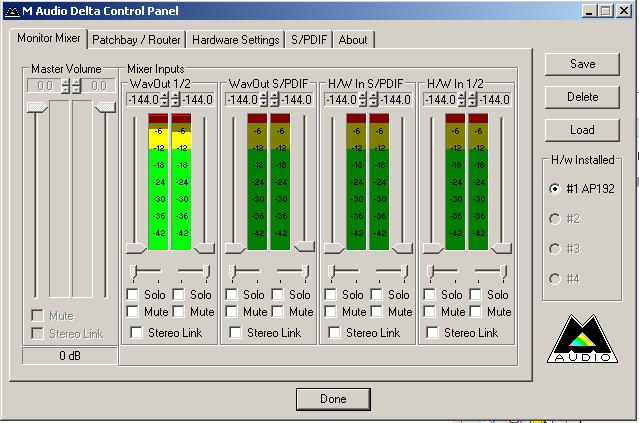The image size is (639, 423).
Task: Click the right -144.0 field of H/W In 1/2
Action: point(494,99)
